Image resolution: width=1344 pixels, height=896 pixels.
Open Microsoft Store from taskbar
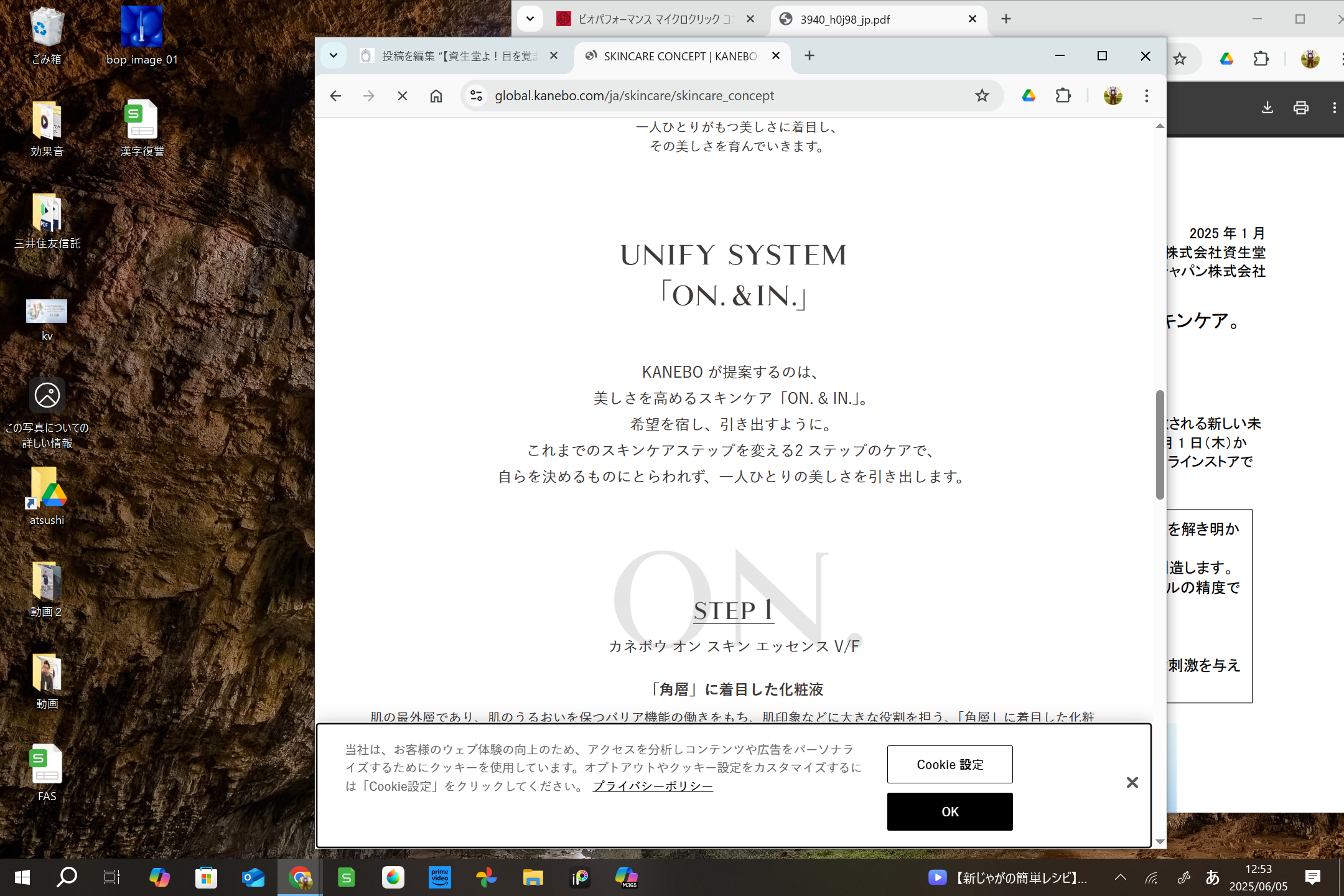(x=206, y=877)
